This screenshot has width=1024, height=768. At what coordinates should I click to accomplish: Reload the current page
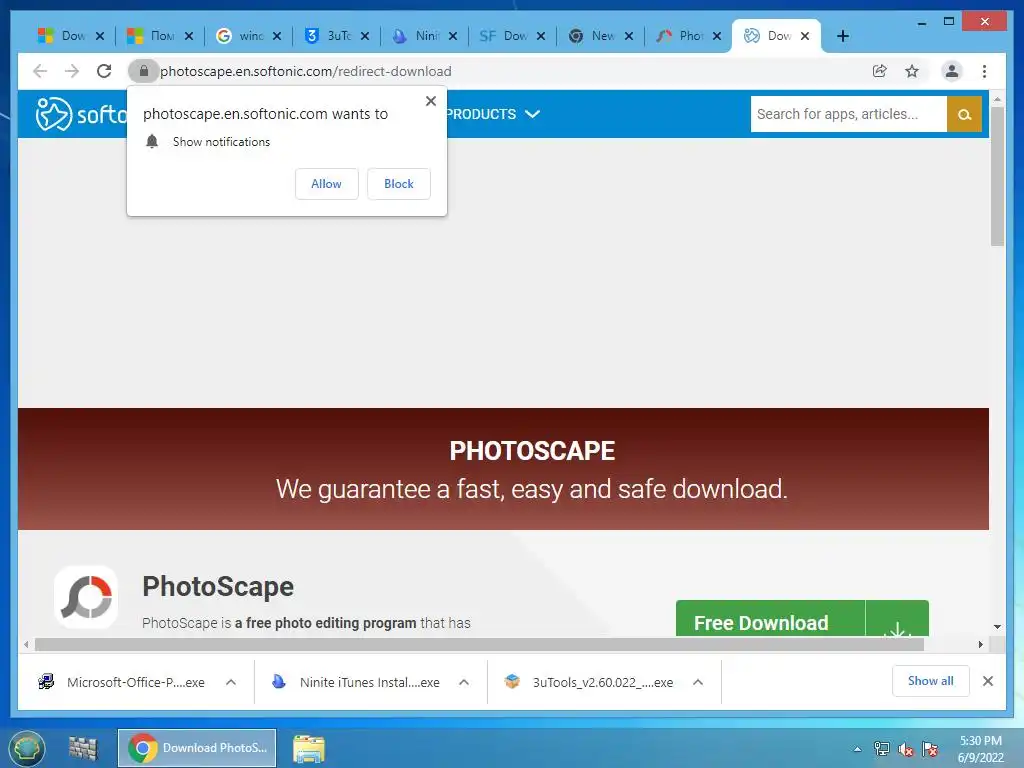tap(104, 71)
